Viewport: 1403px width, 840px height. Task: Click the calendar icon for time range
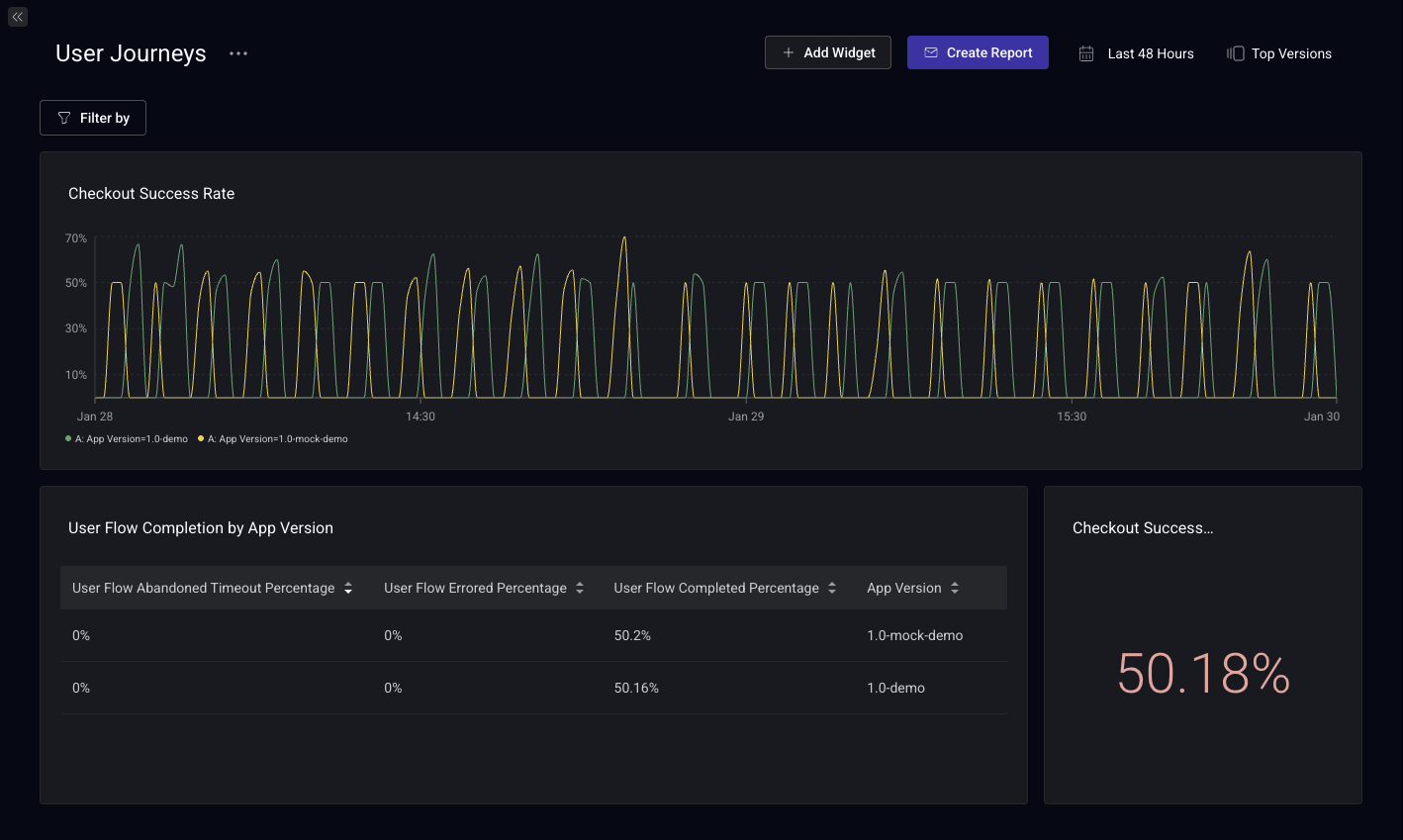click(x=1086, y=53)
